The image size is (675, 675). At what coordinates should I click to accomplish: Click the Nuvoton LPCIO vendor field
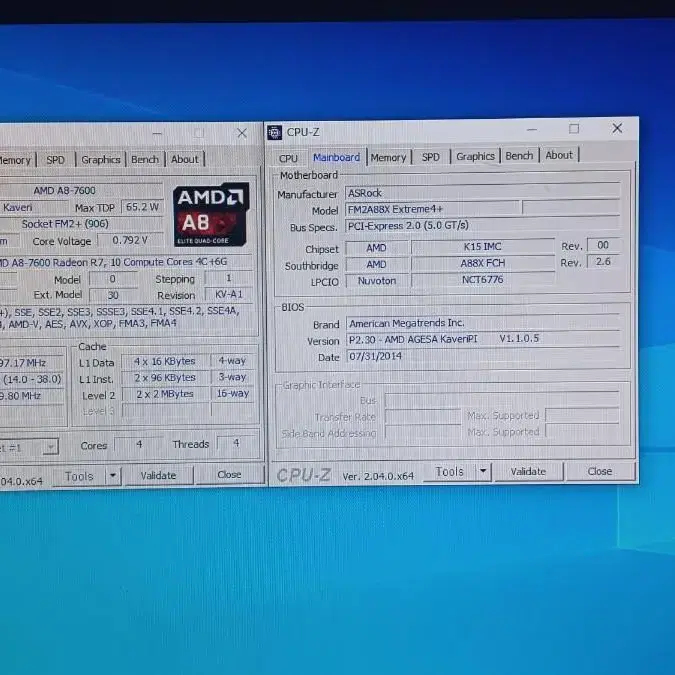coord(377,281)
